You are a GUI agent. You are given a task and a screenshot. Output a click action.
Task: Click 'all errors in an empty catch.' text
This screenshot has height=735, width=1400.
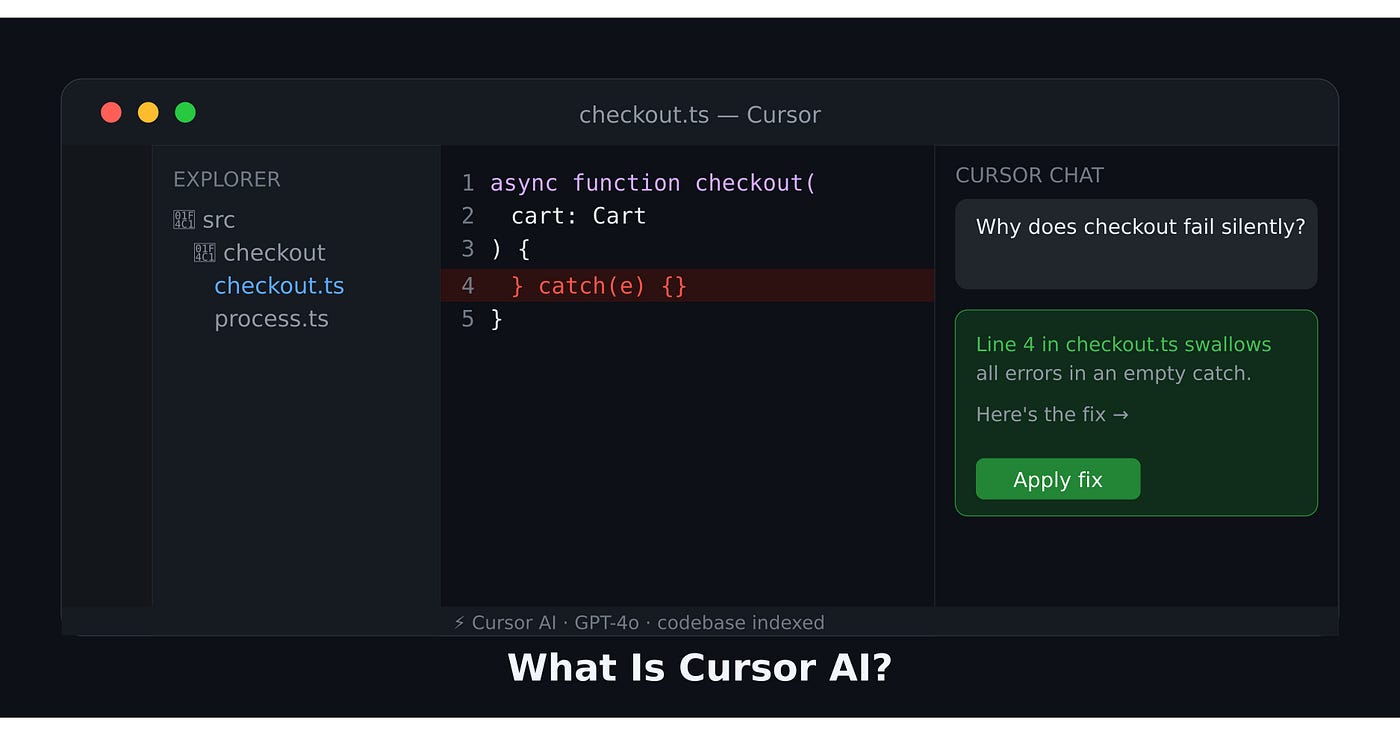click(x=1114, y=374)
